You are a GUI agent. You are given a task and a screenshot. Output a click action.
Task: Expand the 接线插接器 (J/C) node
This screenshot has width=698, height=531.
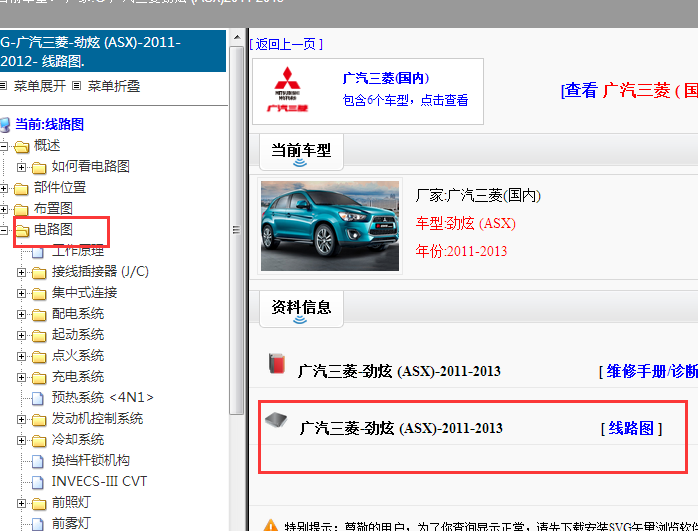pyautogui.click(x=21, y=272)
